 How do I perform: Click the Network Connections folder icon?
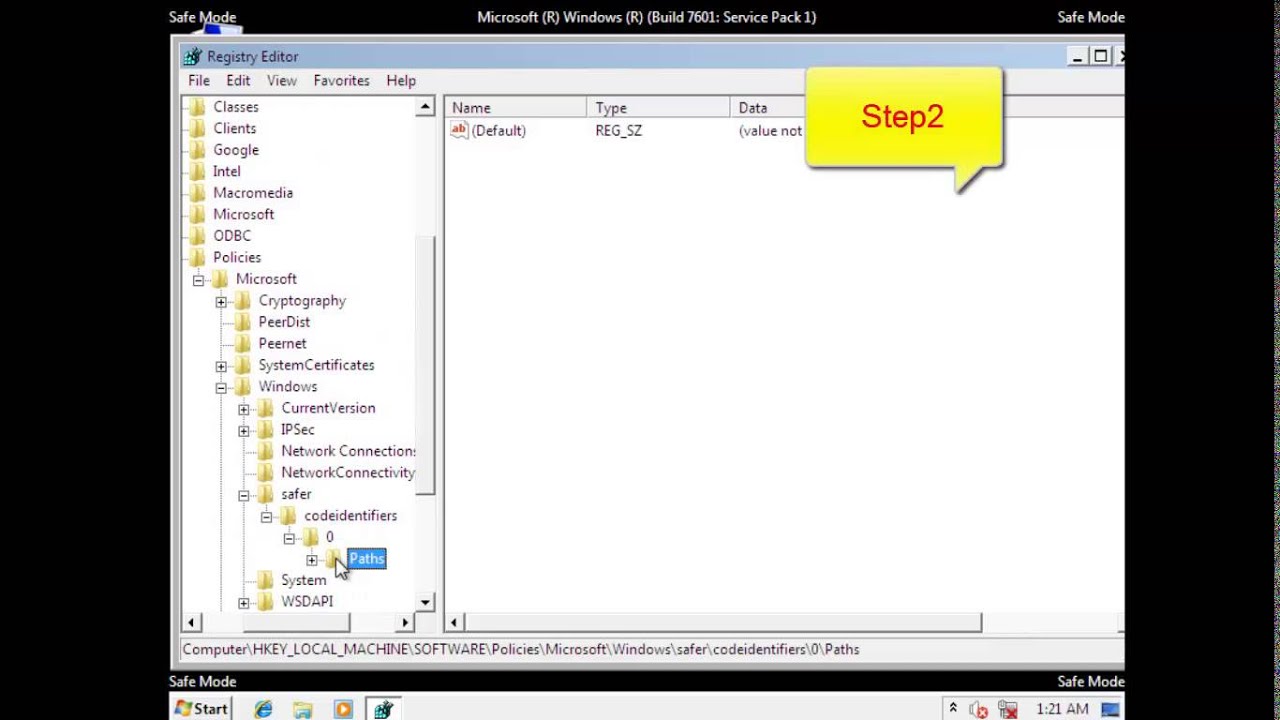click(265, 451)
